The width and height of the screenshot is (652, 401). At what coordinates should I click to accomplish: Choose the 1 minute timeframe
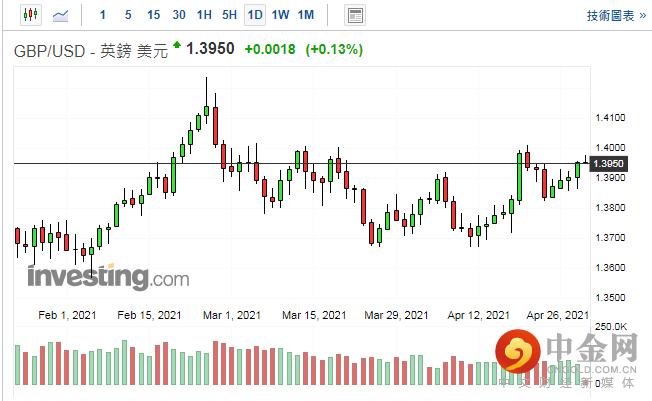coord(103,15)
